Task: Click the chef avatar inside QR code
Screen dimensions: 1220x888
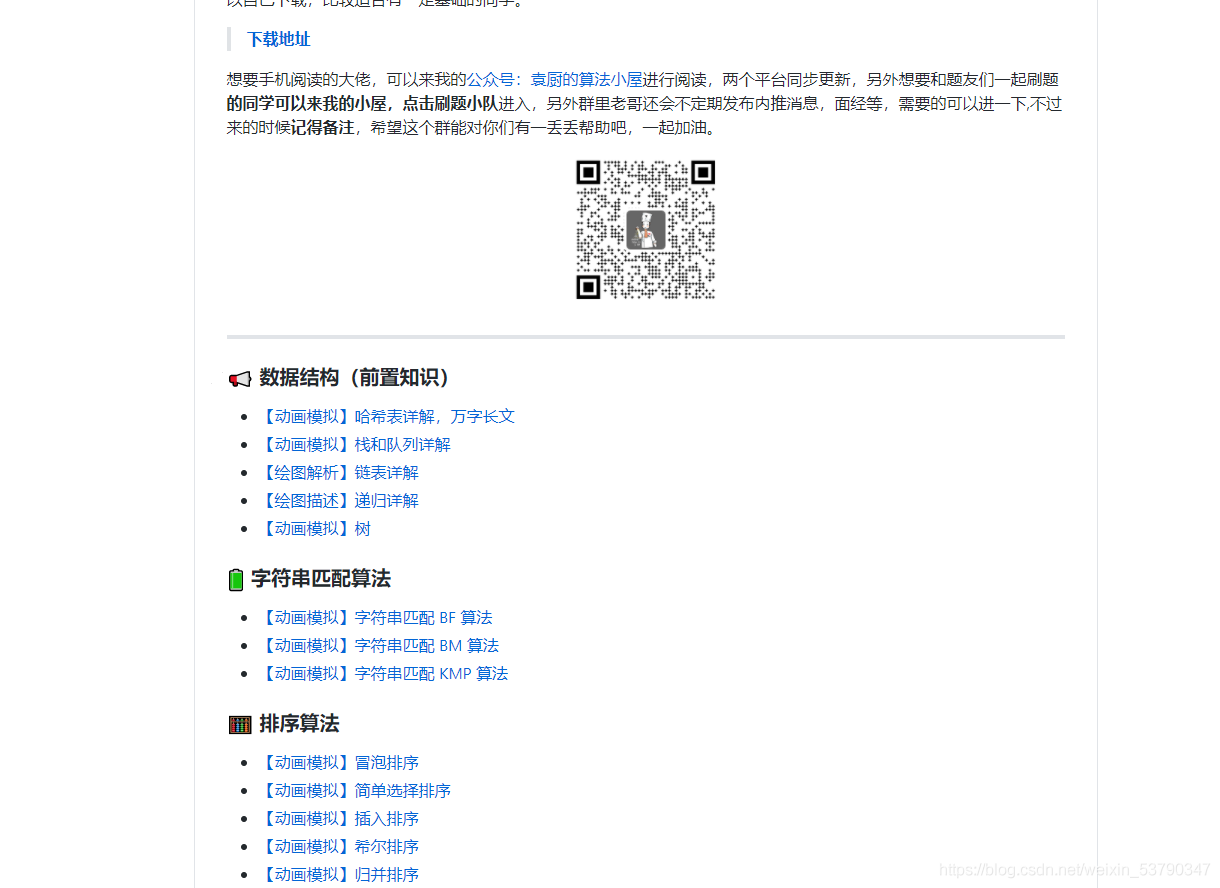Action: pos(646,230)
